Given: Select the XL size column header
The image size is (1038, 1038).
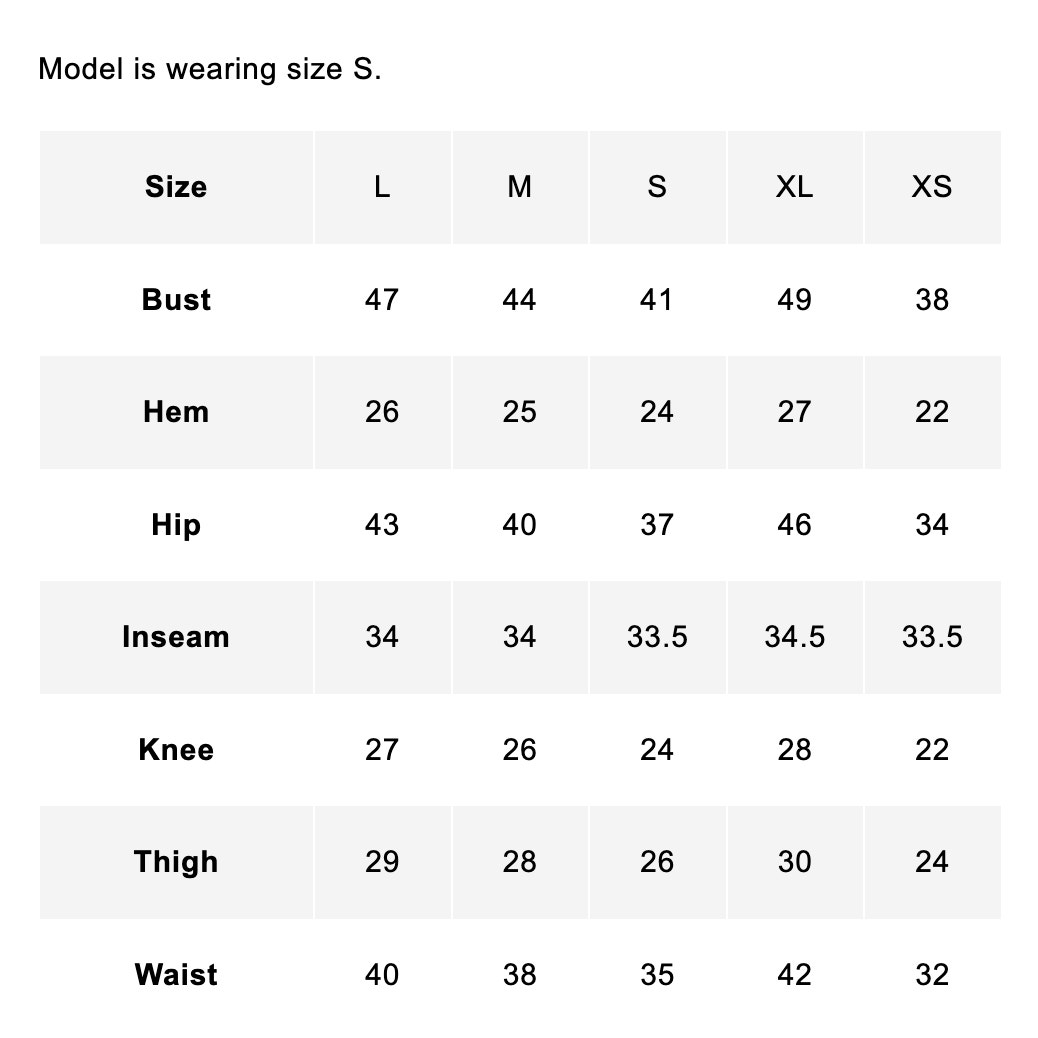Looking at the screenshot, I should 795,187.
